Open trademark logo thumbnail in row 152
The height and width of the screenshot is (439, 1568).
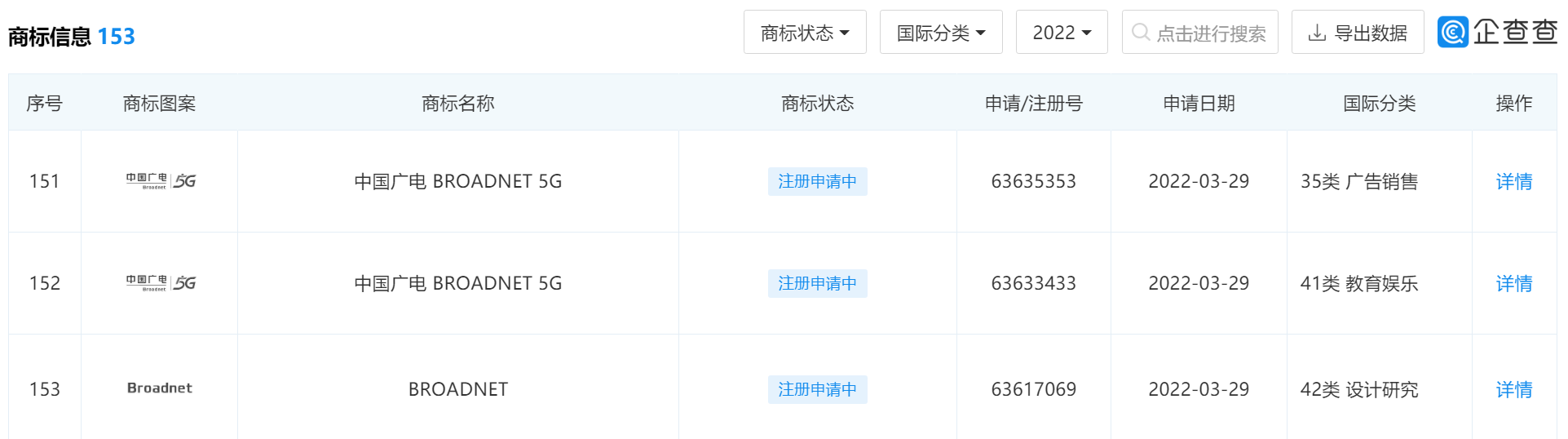tap(161, 283)
